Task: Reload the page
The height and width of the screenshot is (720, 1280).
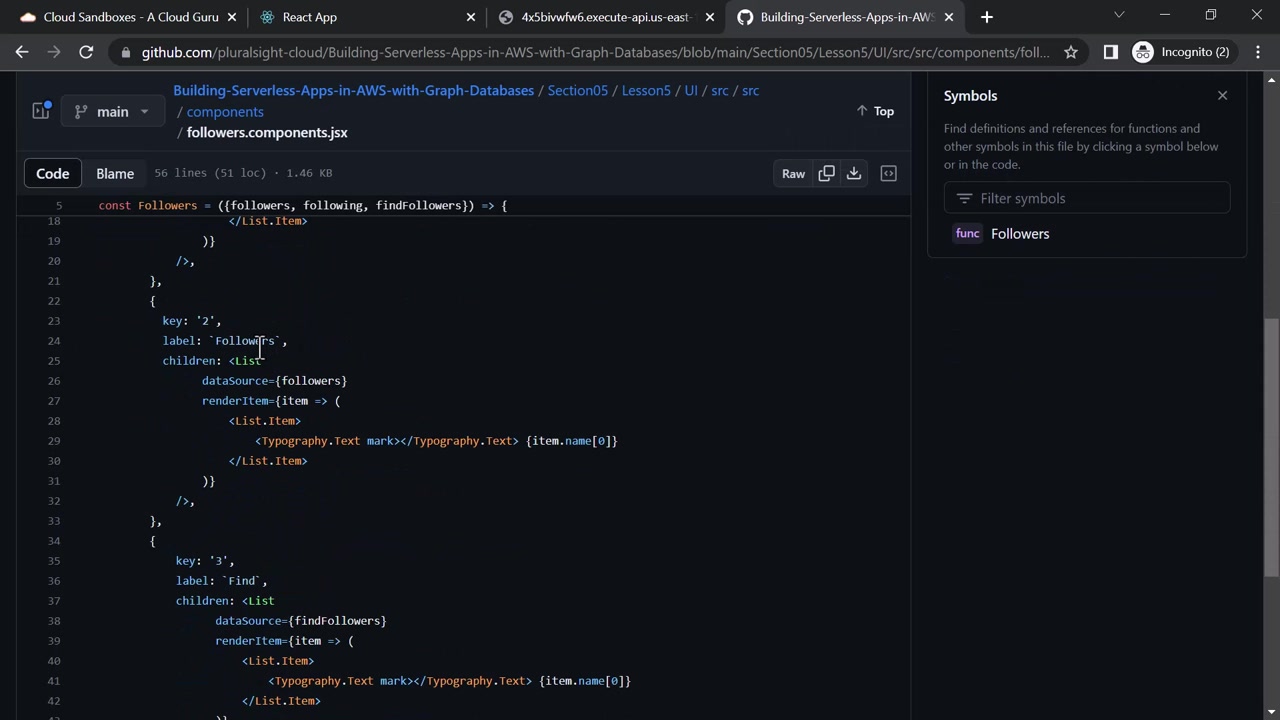Action: pos(86,52)
